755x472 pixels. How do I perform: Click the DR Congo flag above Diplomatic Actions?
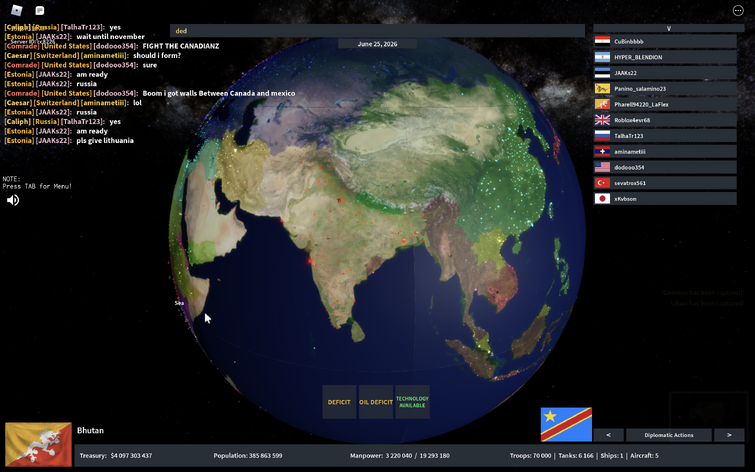coord(566,424)
